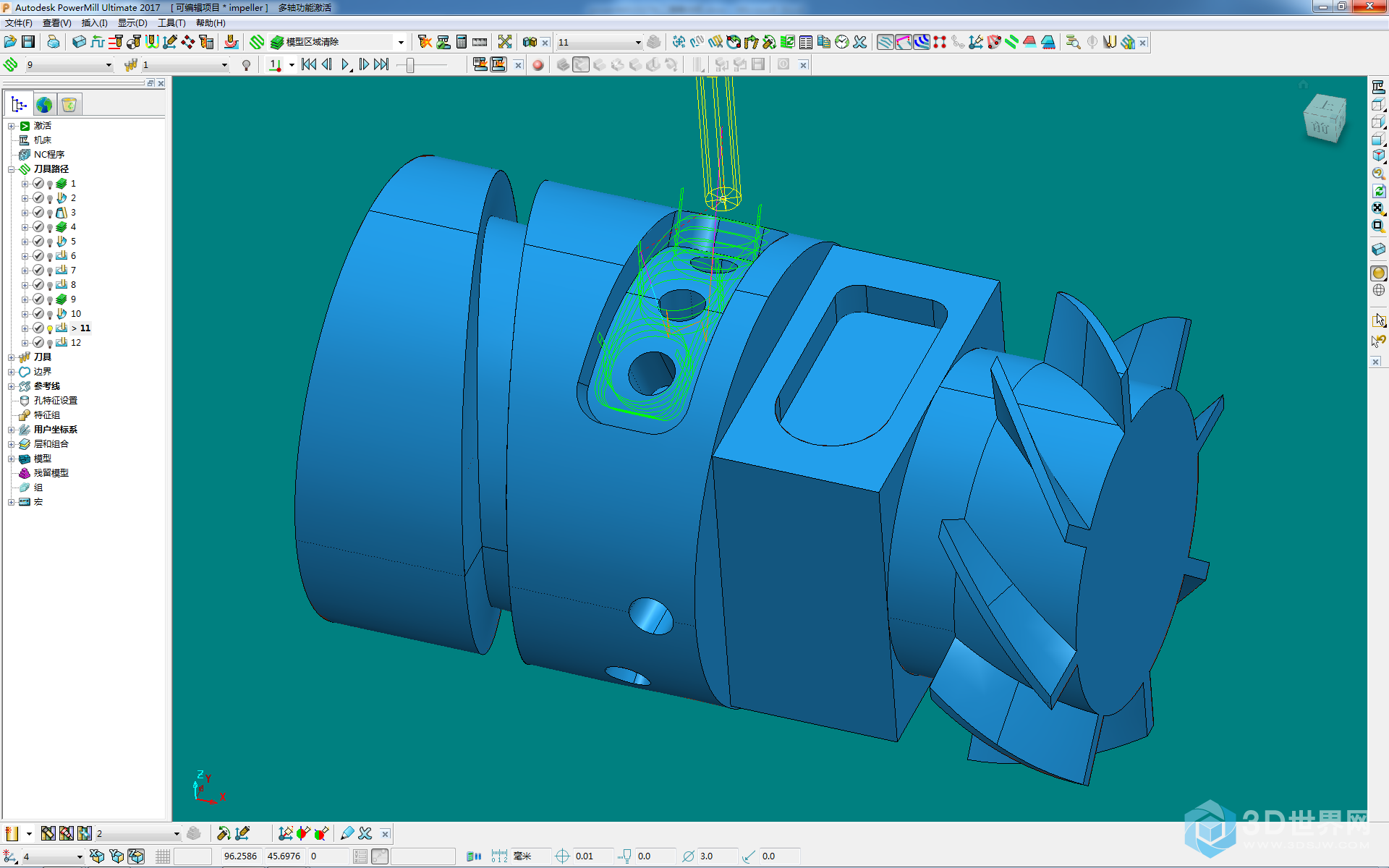Click the measure ruler icon
Image resolution: width=1389 pixels, height=868 pixels.
(480, 42)
